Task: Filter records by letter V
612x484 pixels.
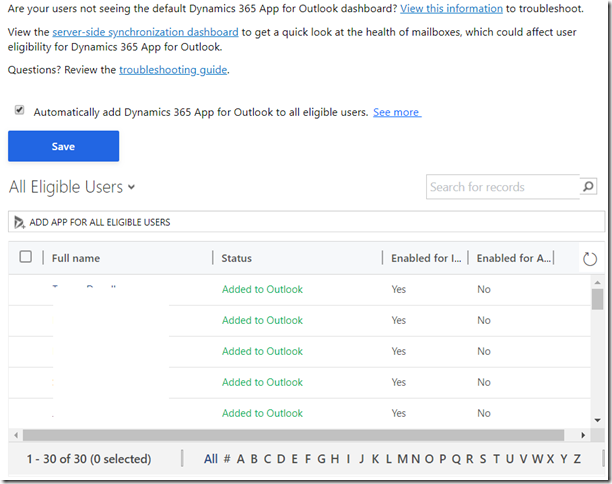Action: pos(523,459)
